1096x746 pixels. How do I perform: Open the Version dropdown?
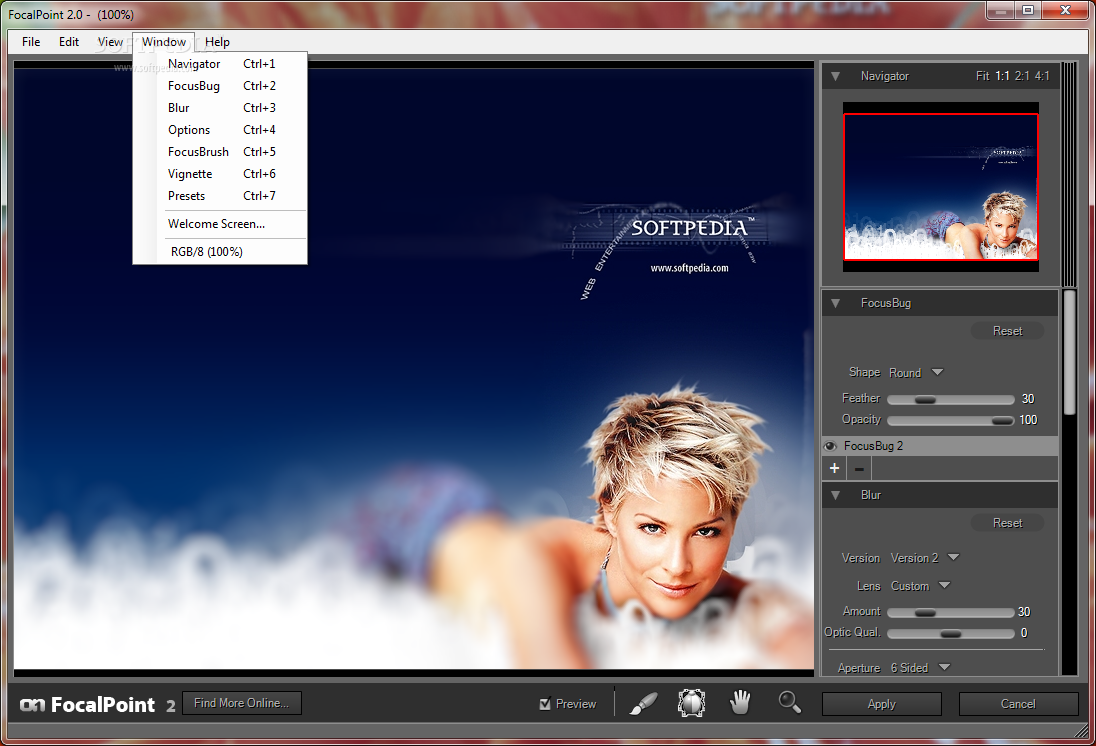[925, 558]
